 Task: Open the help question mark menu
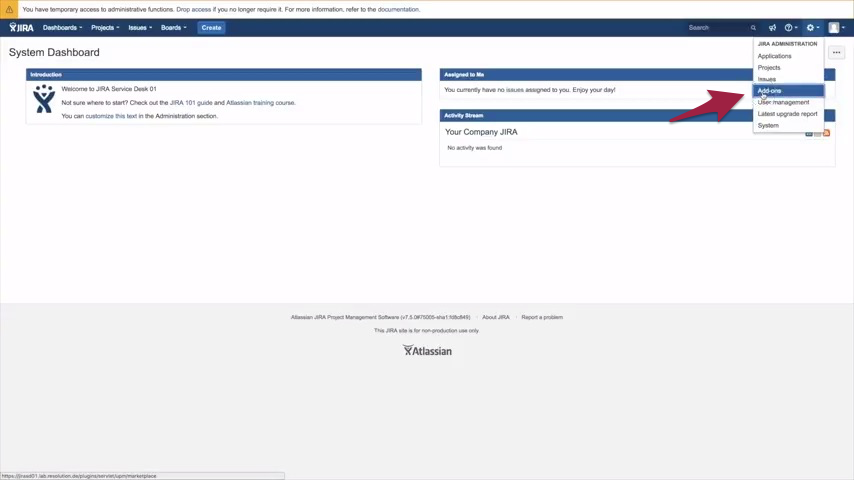(x=790, y=27)
